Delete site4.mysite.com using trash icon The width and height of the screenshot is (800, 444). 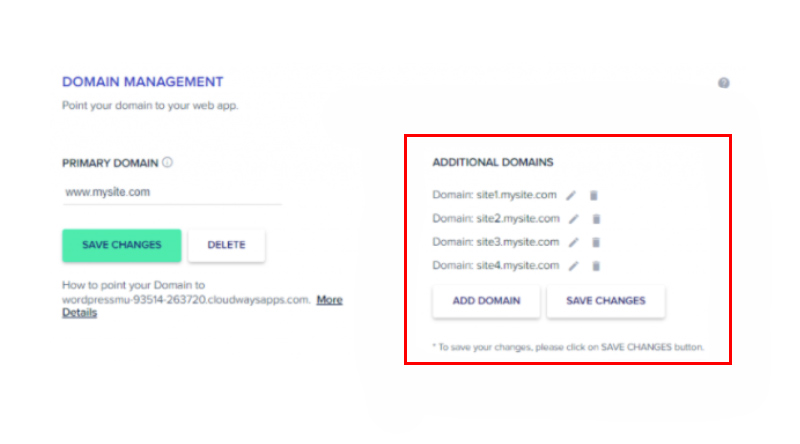[x=596, y=266]
